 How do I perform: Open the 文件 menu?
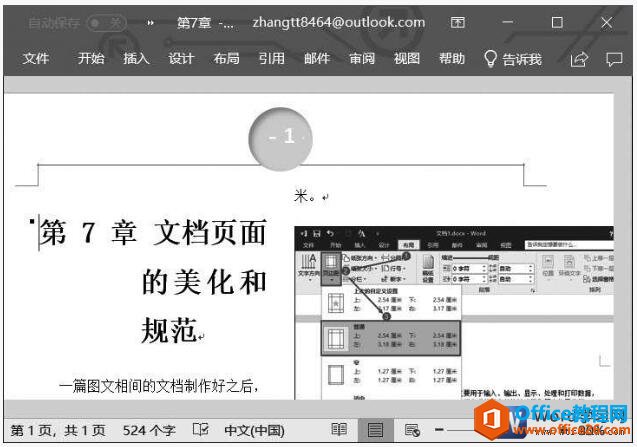[x=36, y=59]
